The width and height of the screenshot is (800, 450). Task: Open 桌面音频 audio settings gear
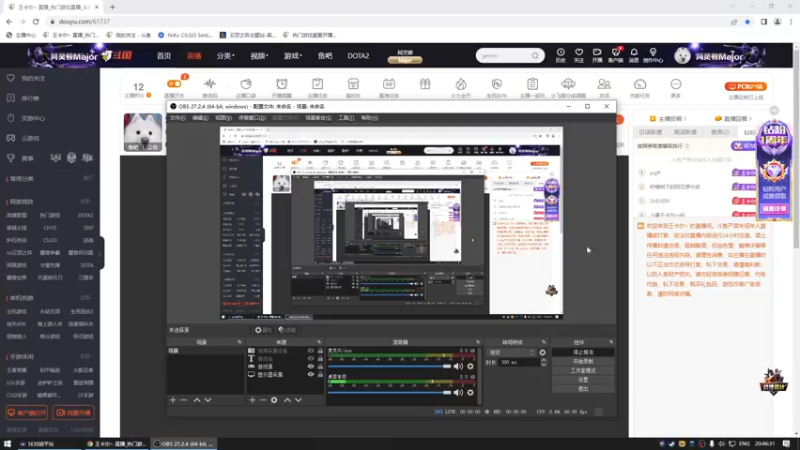pyautogui.click(x=470, y=392)
